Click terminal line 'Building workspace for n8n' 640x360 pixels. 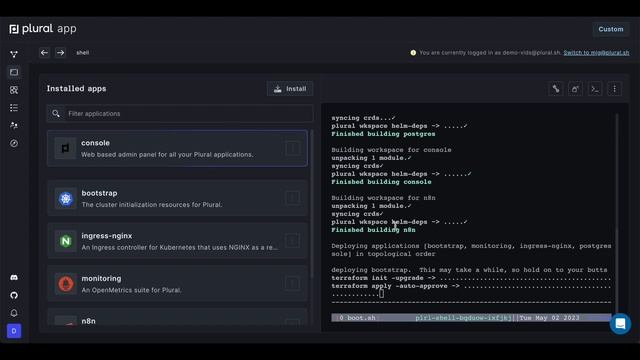pyautogui.click(x=383, y=198)
